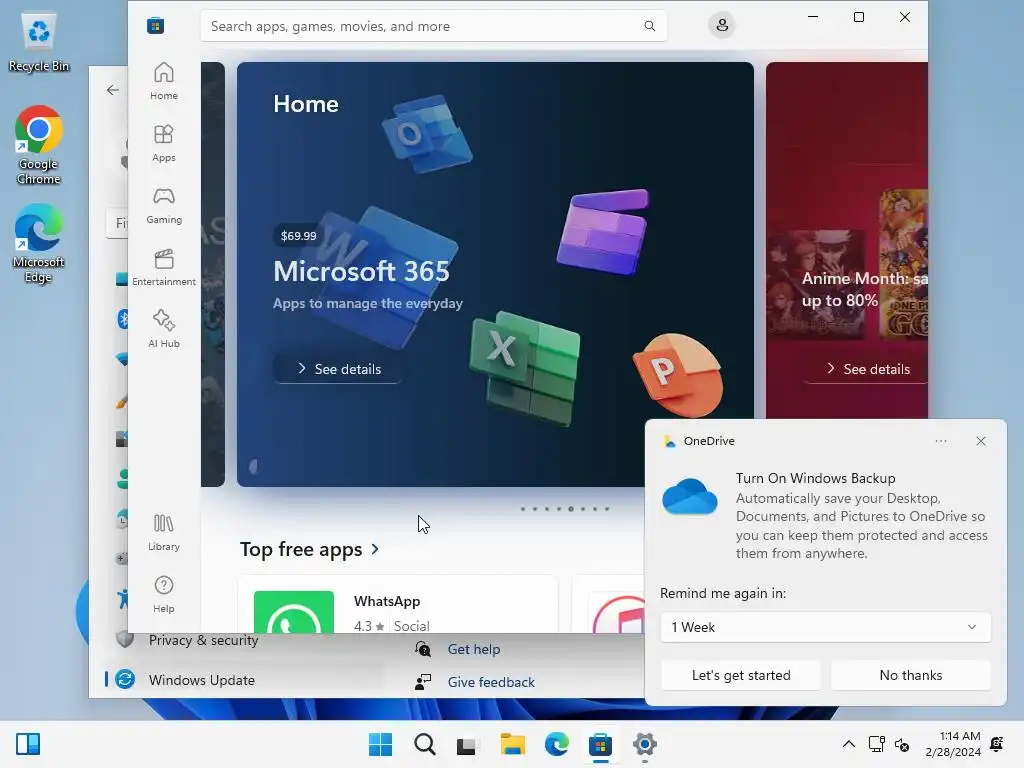Open Task View on the taskbar
The width and height of the screenshot is (1024, 768).
(467, 744)
